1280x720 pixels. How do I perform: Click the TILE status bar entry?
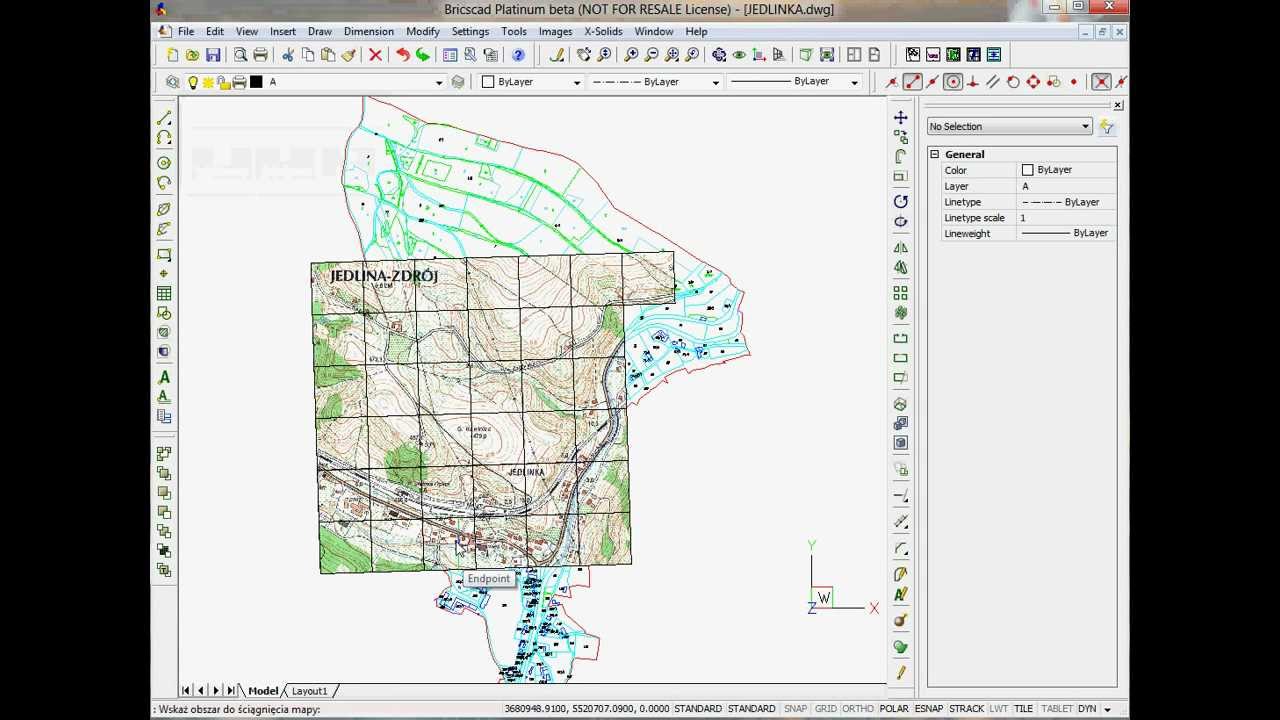coord(1023,709)
